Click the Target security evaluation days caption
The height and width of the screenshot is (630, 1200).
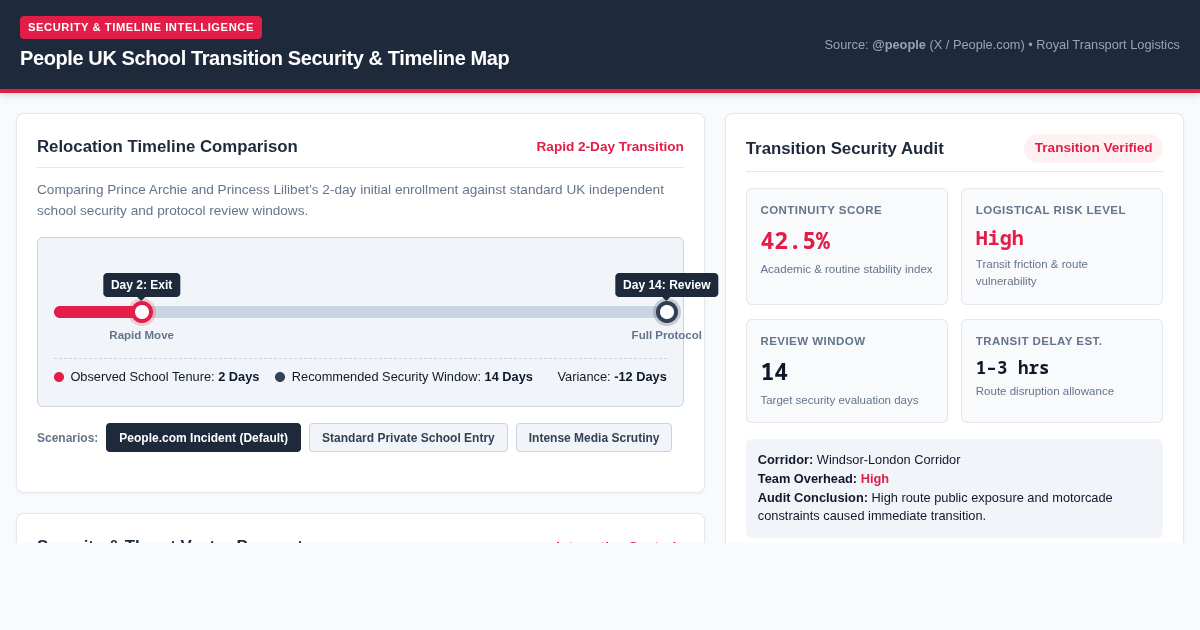click(839, 400)
